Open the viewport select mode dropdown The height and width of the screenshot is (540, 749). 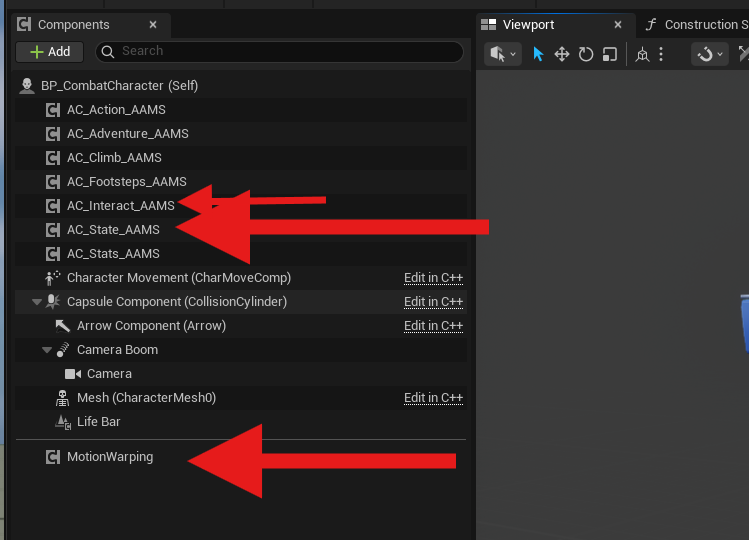tap(502, 54)
